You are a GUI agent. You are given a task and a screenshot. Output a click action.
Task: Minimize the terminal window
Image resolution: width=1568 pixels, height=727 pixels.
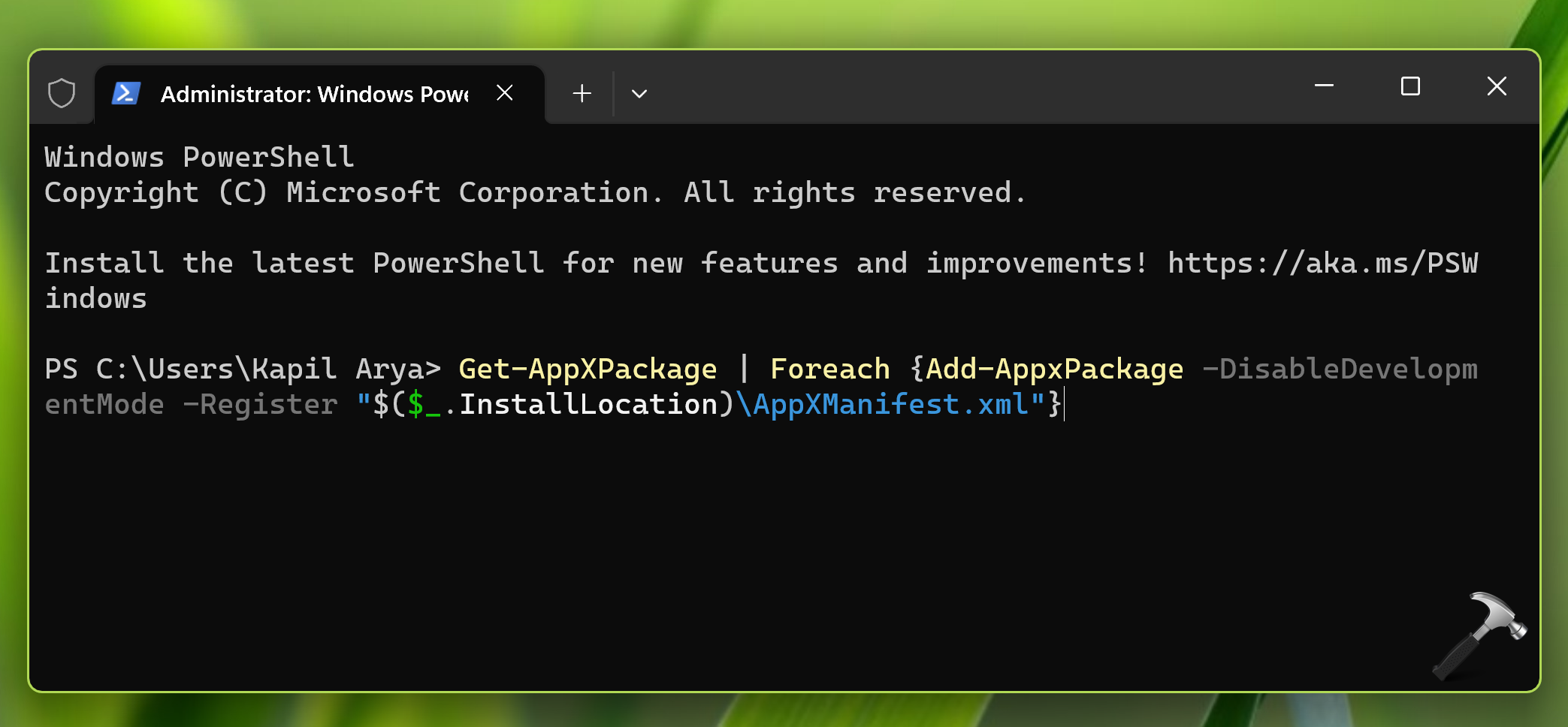point(1324,86)
